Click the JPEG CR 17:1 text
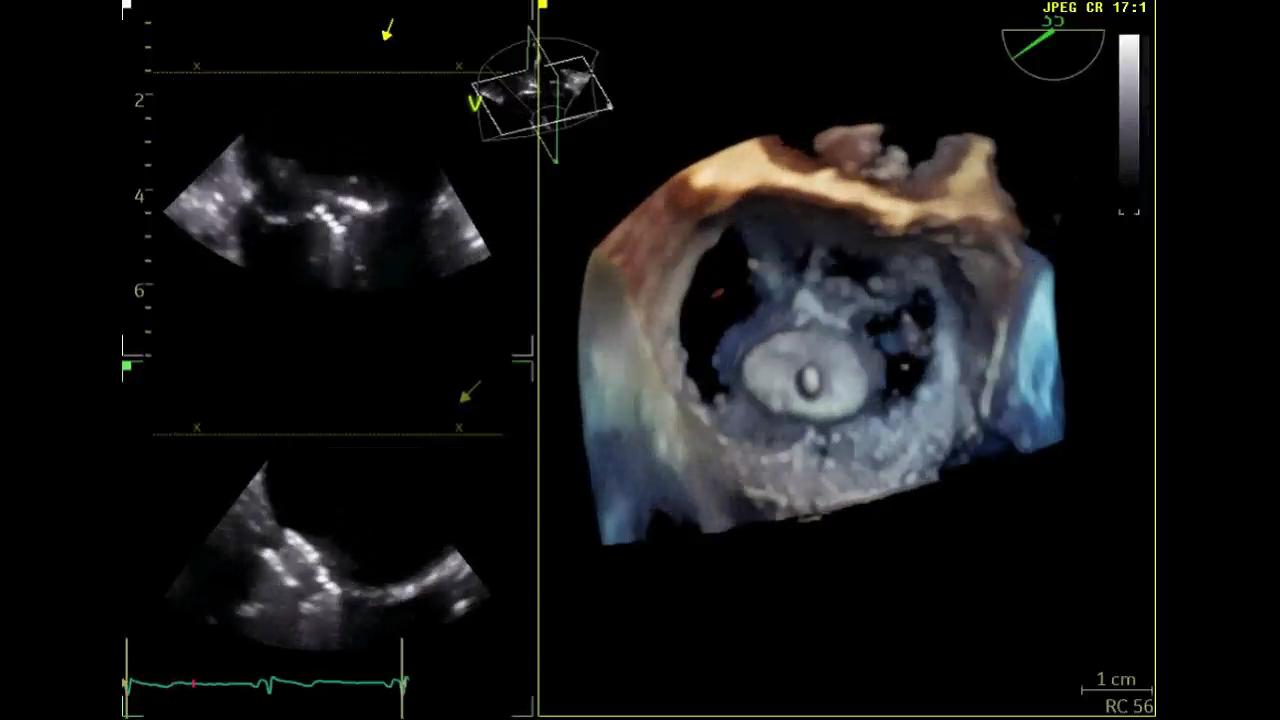The width and height of the screenshot is (1280, 720). (1094, 8)
